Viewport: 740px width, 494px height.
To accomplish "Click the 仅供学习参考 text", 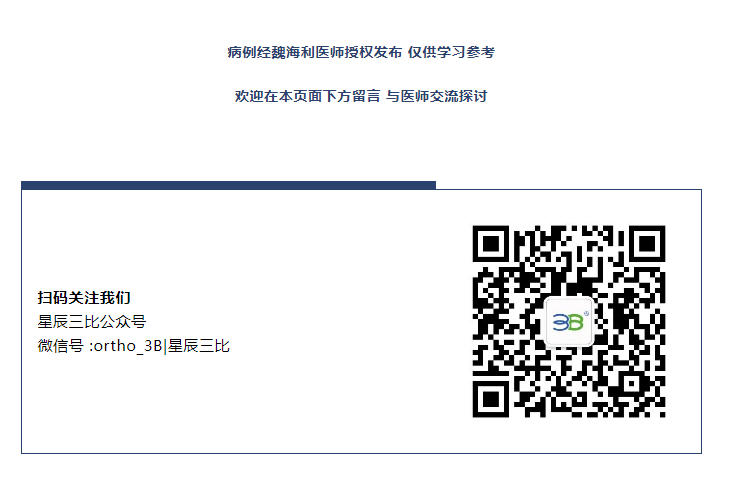I will 451,52.
